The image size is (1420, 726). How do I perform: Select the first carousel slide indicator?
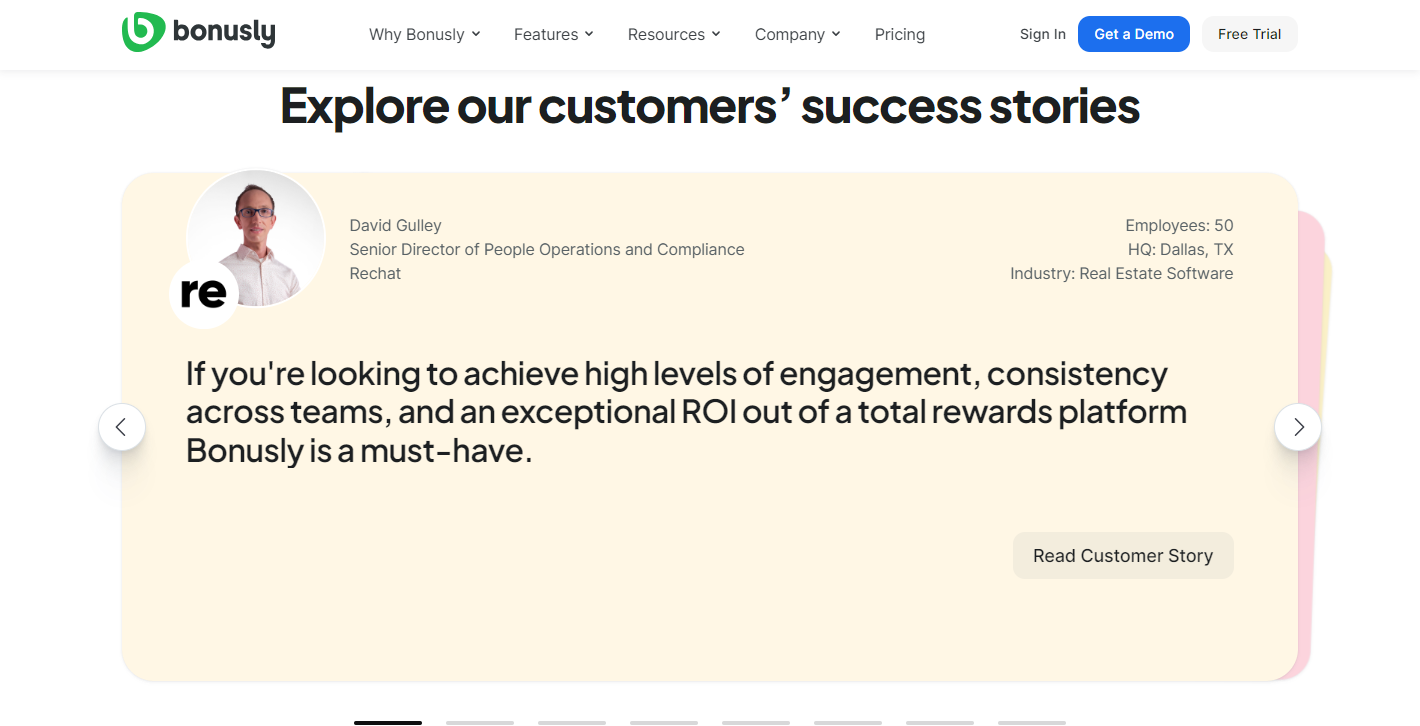click(388, 722)
